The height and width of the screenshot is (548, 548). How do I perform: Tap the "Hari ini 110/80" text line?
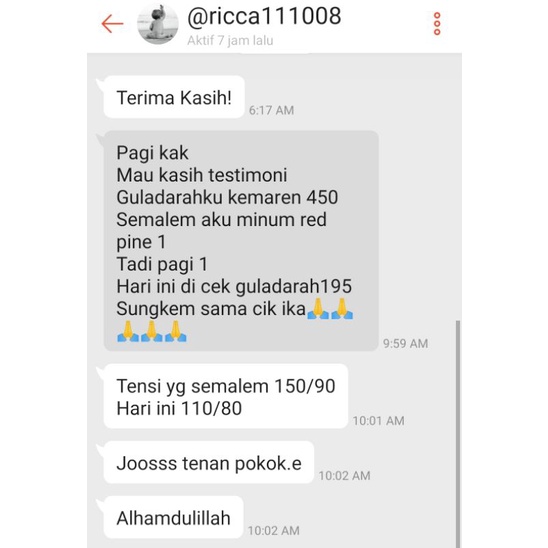pos(179,409)
